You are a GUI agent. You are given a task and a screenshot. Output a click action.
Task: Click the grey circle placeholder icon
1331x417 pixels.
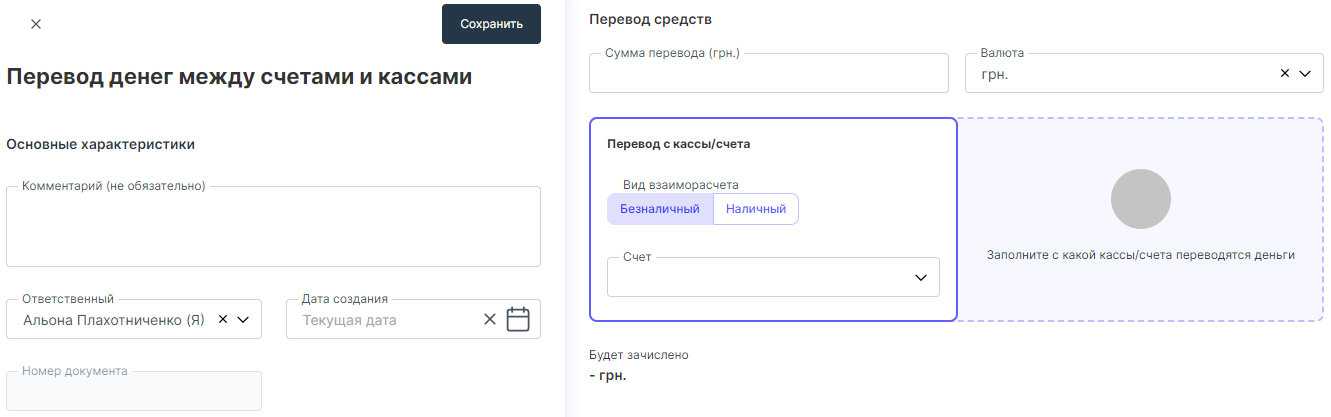(x=1140, y=199)
